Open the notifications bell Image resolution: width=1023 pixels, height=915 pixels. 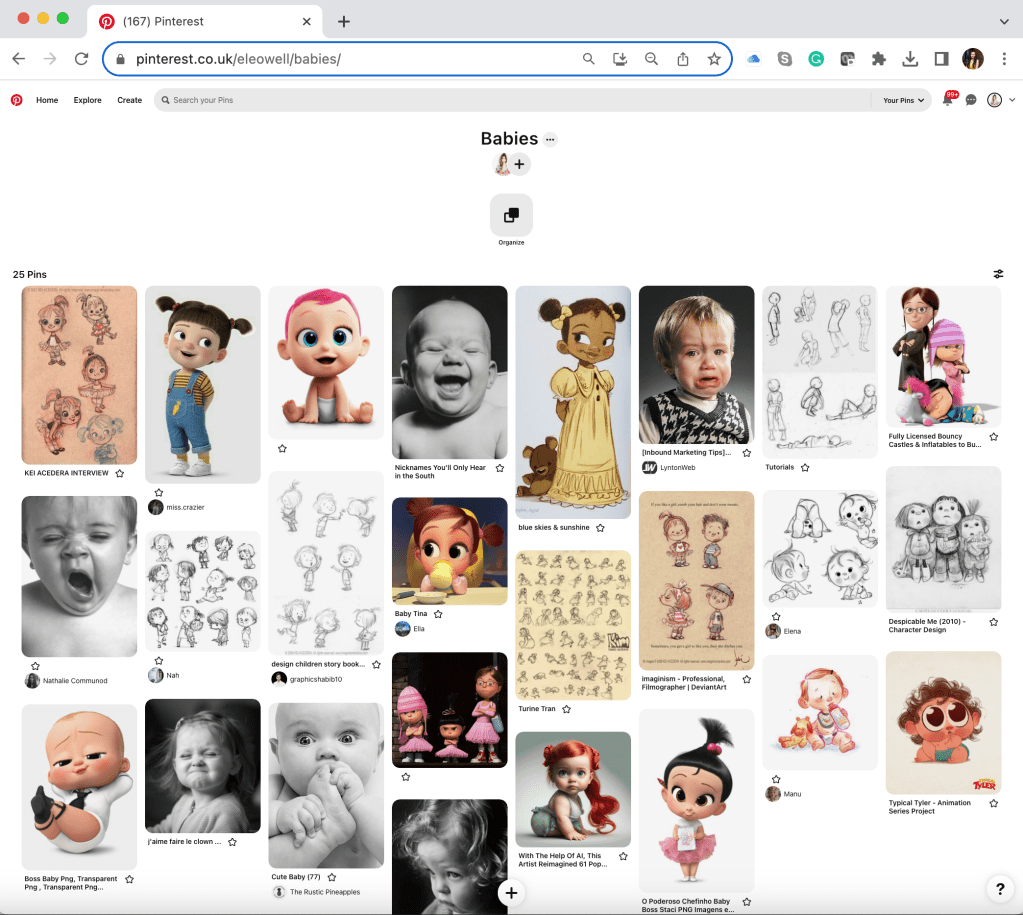click(947, 100)
